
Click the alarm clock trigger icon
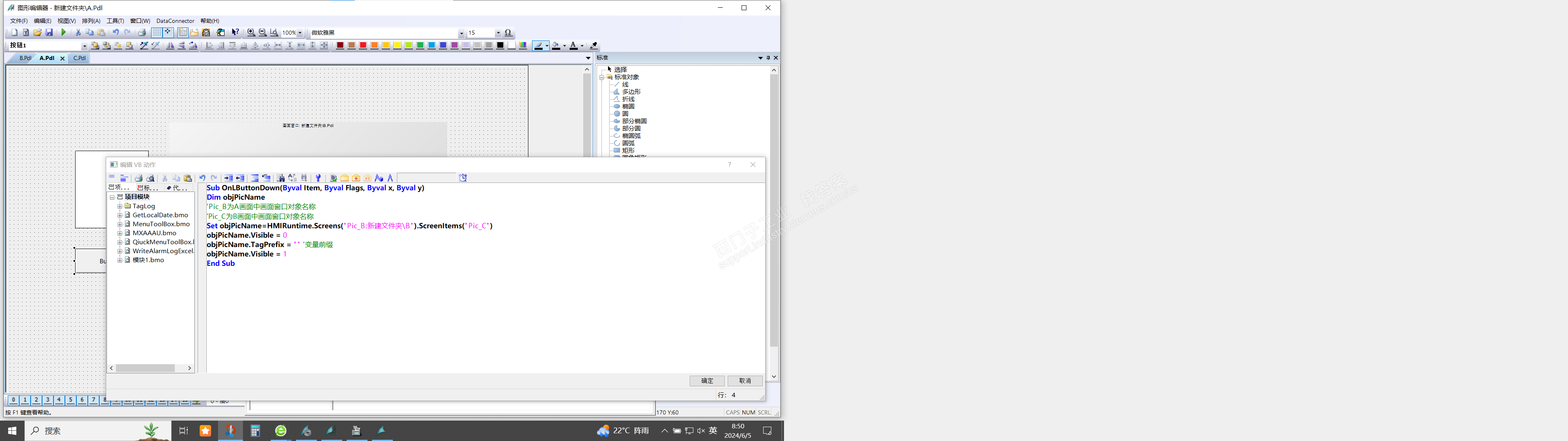(x=463, y=178)
